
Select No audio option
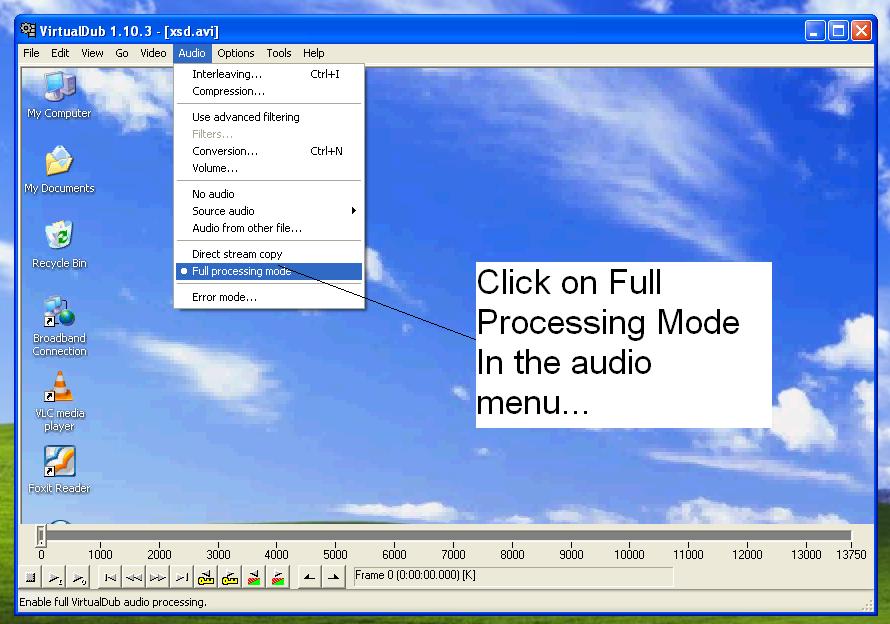coord(269,194)
